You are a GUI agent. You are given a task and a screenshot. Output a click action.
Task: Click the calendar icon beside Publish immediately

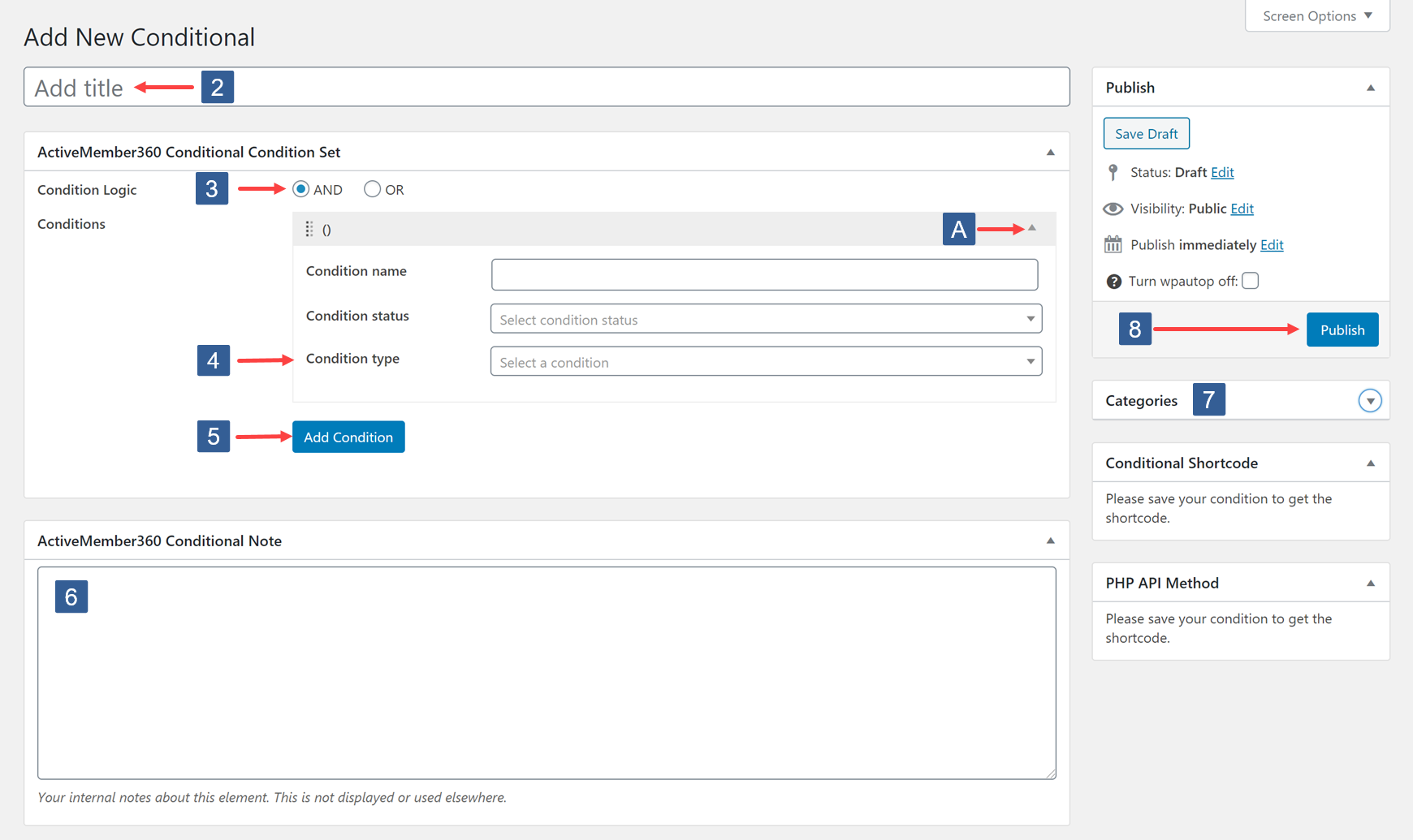[x=1113, y=244]
